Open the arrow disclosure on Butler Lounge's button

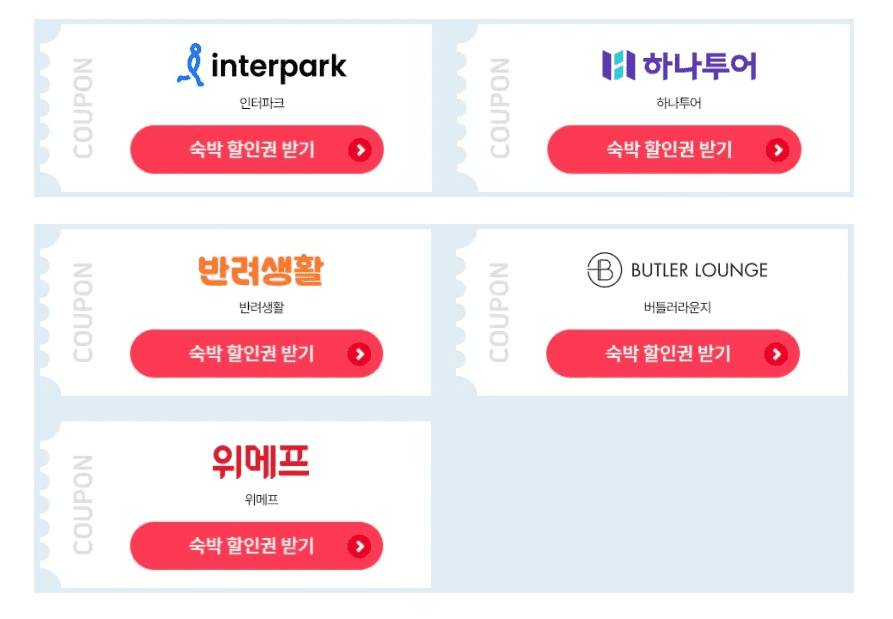coord(778,353)
